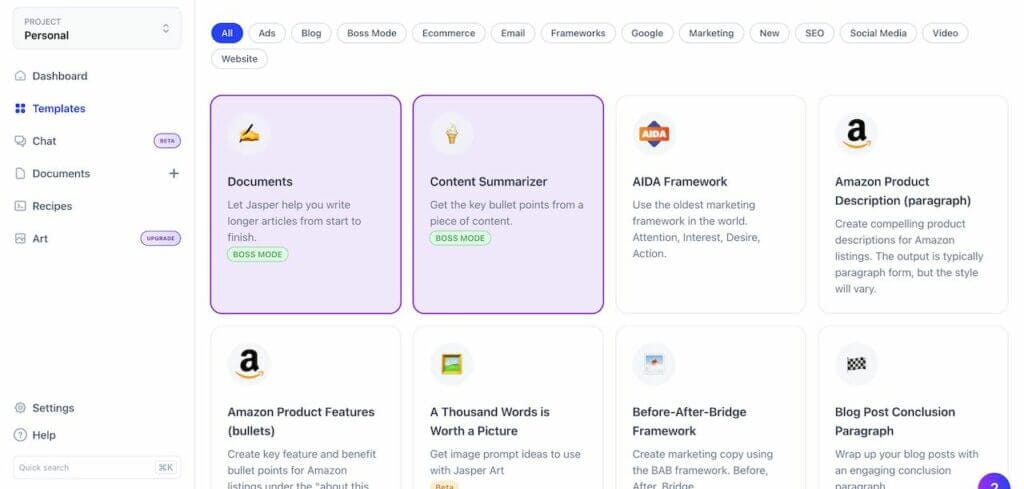Open Settings in the sidebar
The image size is (1024, 489).
53,408
